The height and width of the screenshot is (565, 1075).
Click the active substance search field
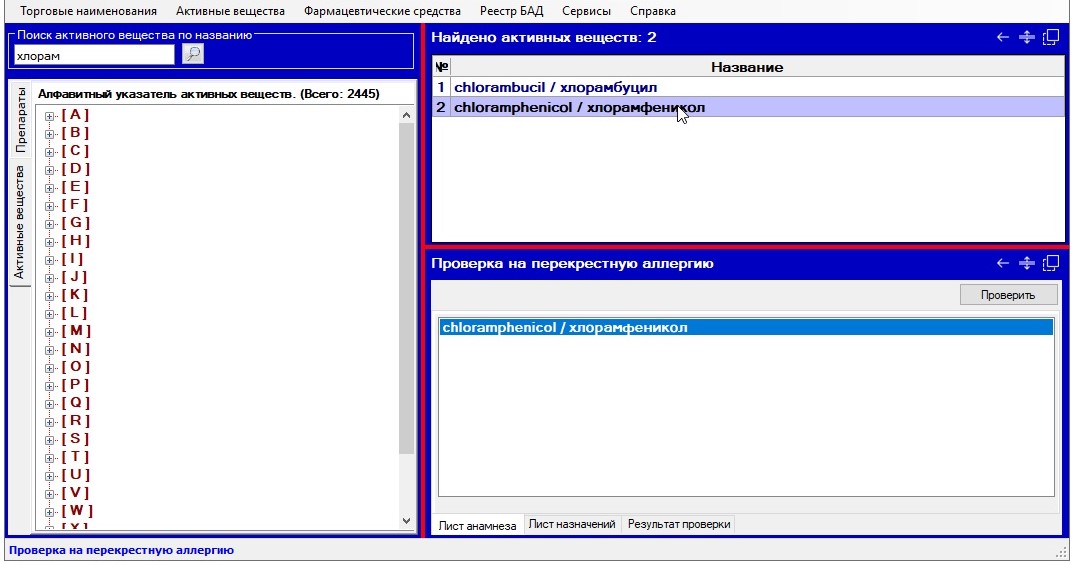coord(94,56)
